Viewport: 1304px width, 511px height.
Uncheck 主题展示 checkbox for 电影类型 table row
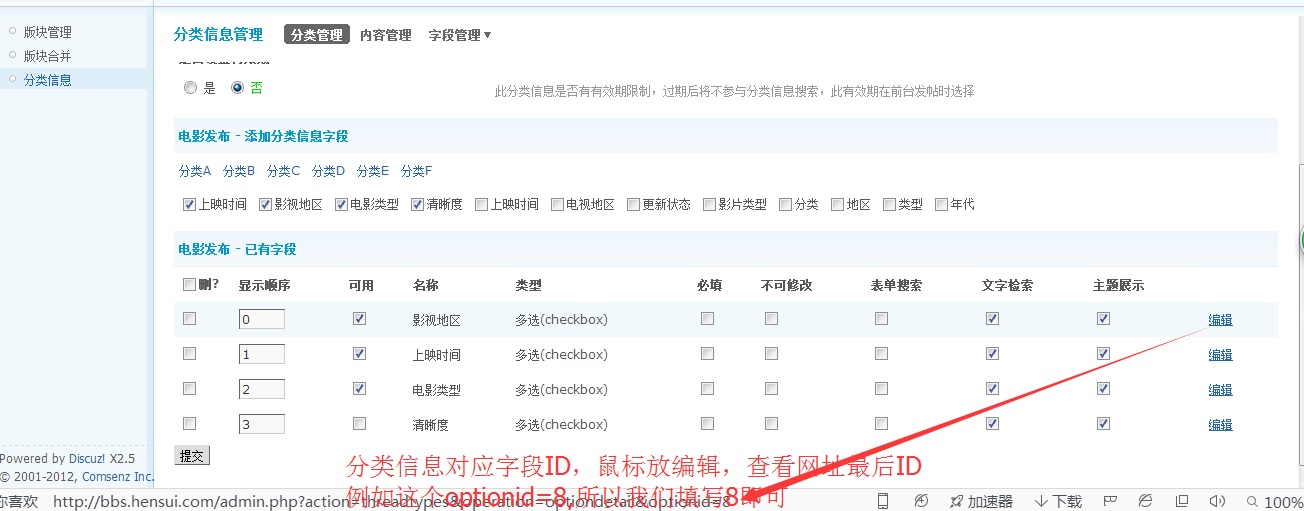[x=1103, y=389]
